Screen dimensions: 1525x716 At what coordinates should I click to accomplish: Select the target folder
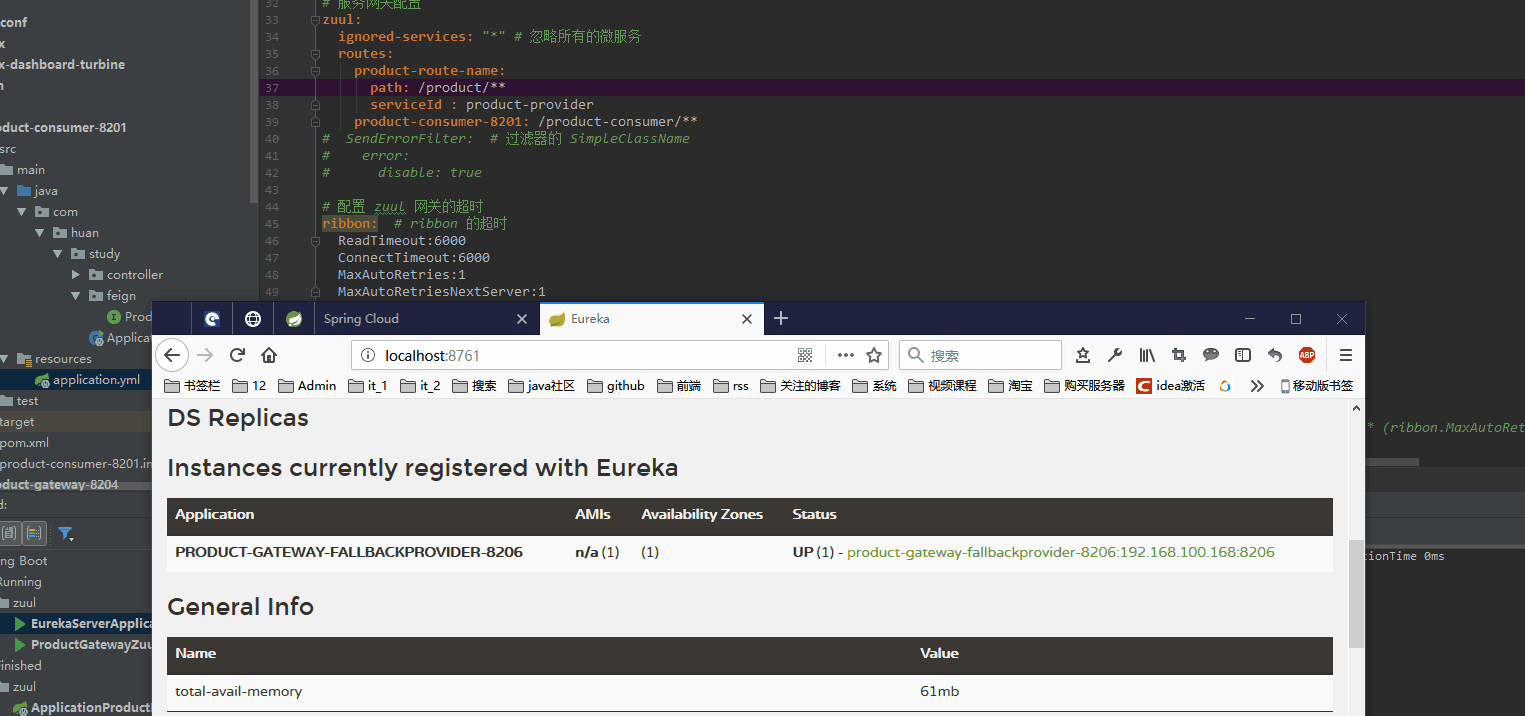18,422
